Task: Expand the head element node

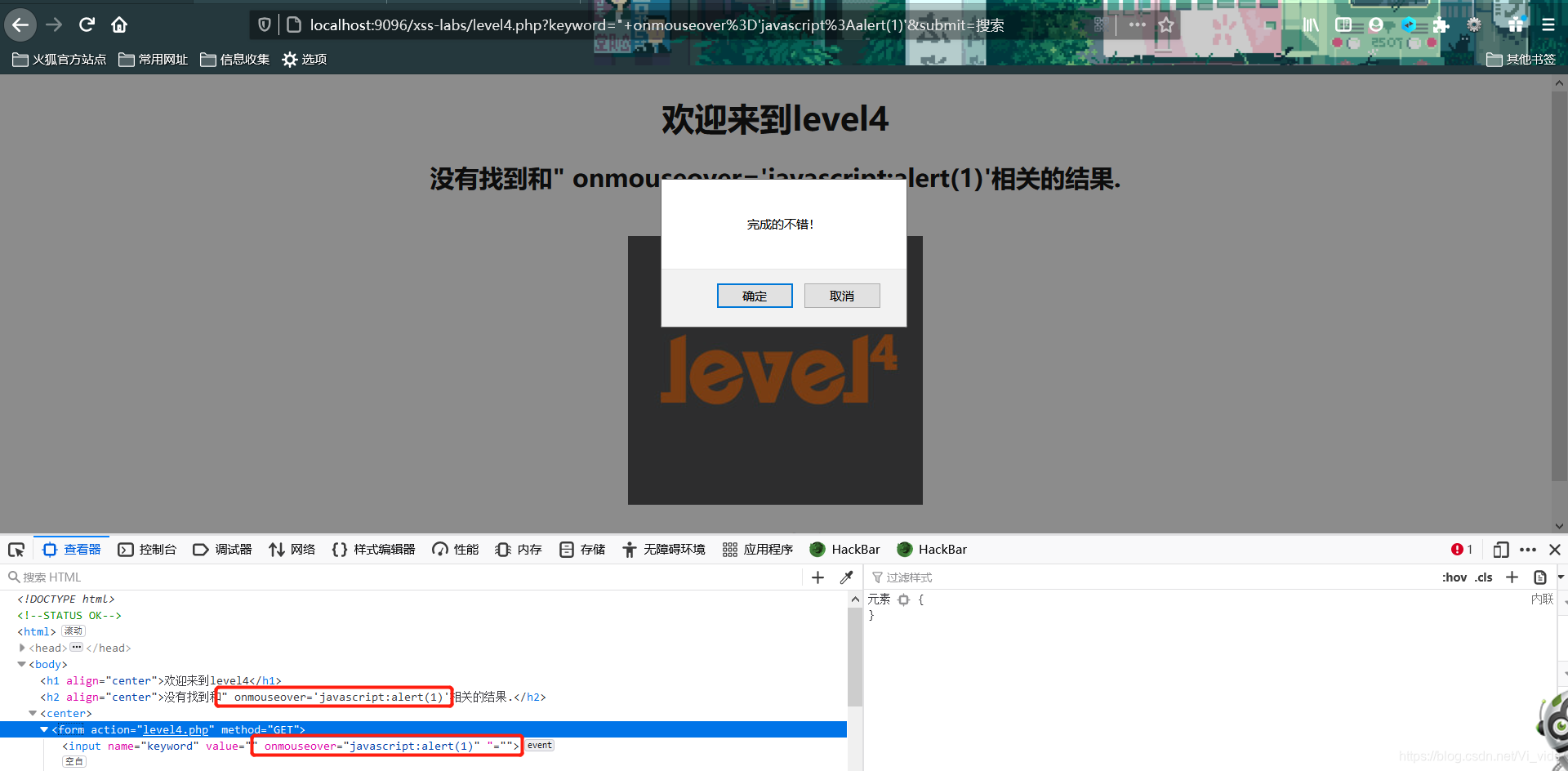Action: point(22,648)
